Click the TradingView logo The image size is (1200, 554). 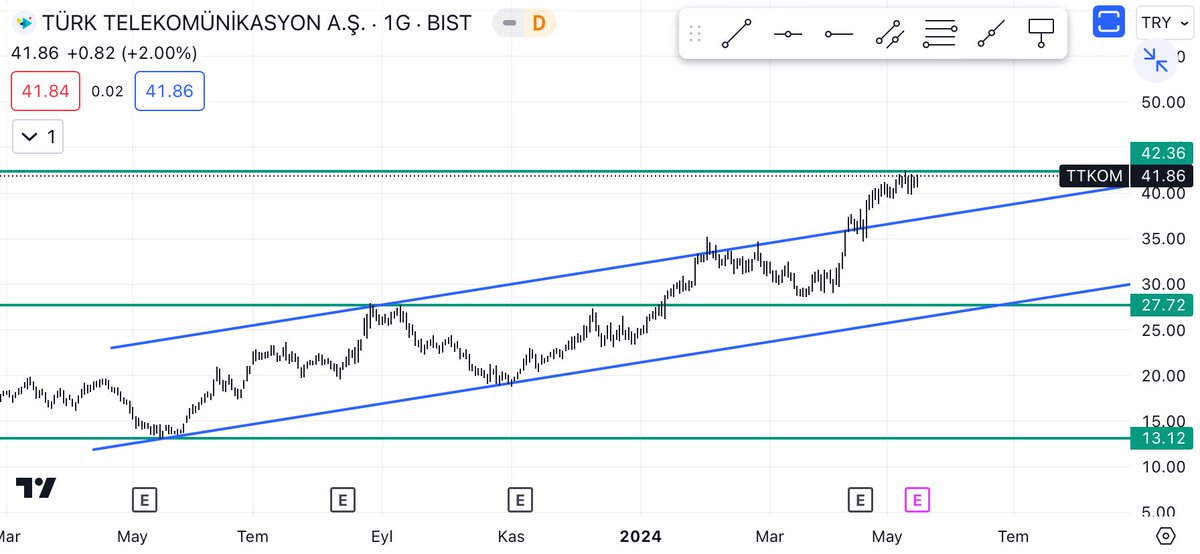(36, 488)
